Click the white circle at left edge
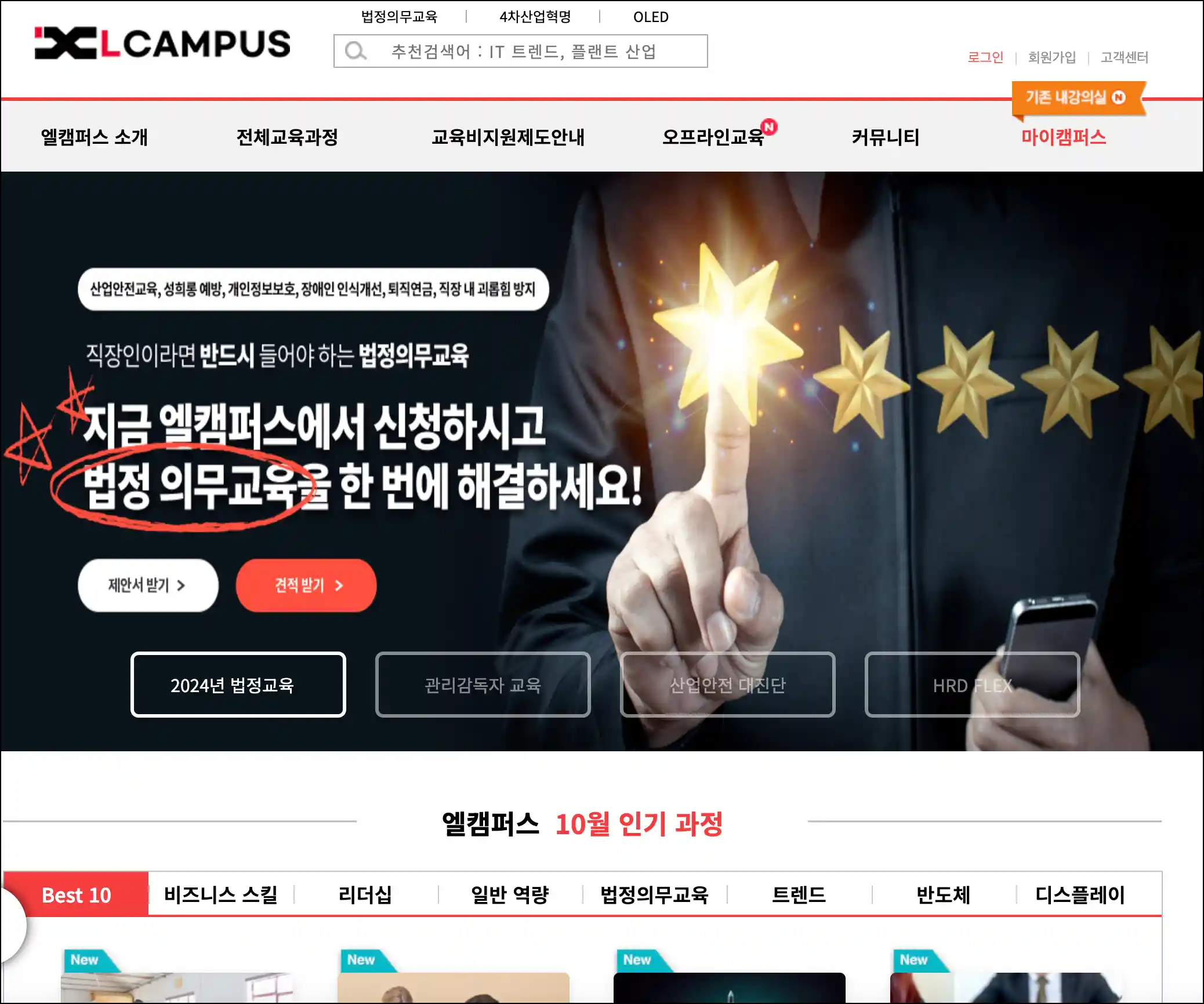The image size is (1204, 1004). [x=12, y=925]
